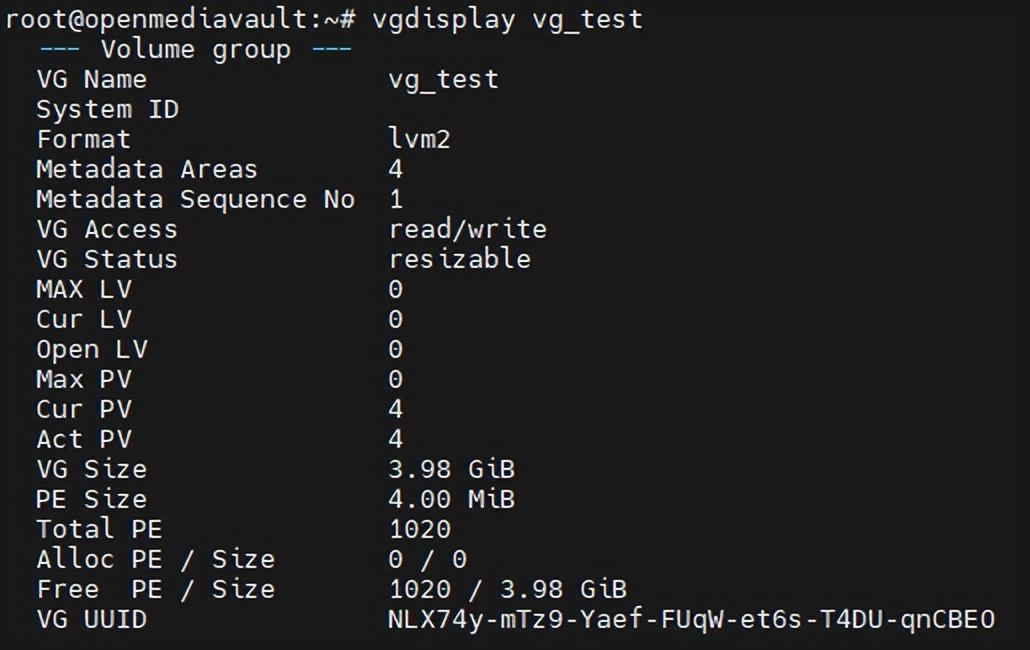
Task: Click the vg_test argument in command line
Action: [x=588, y=20]
